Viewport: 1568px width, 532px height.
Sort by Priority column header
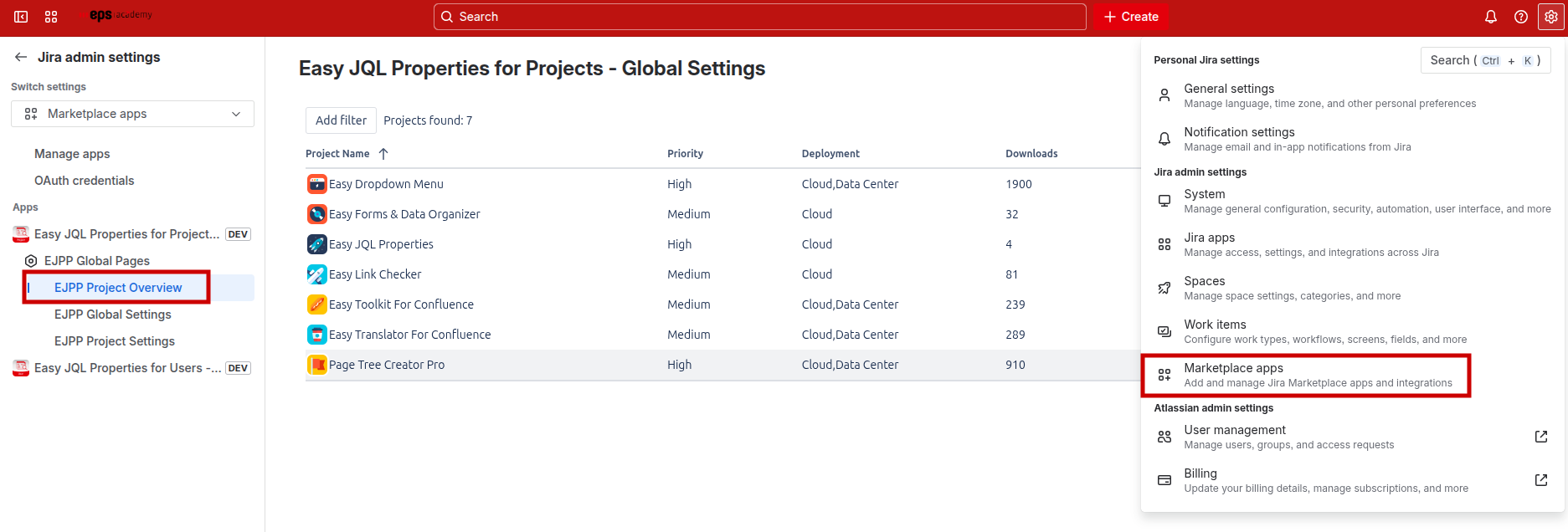685,154
